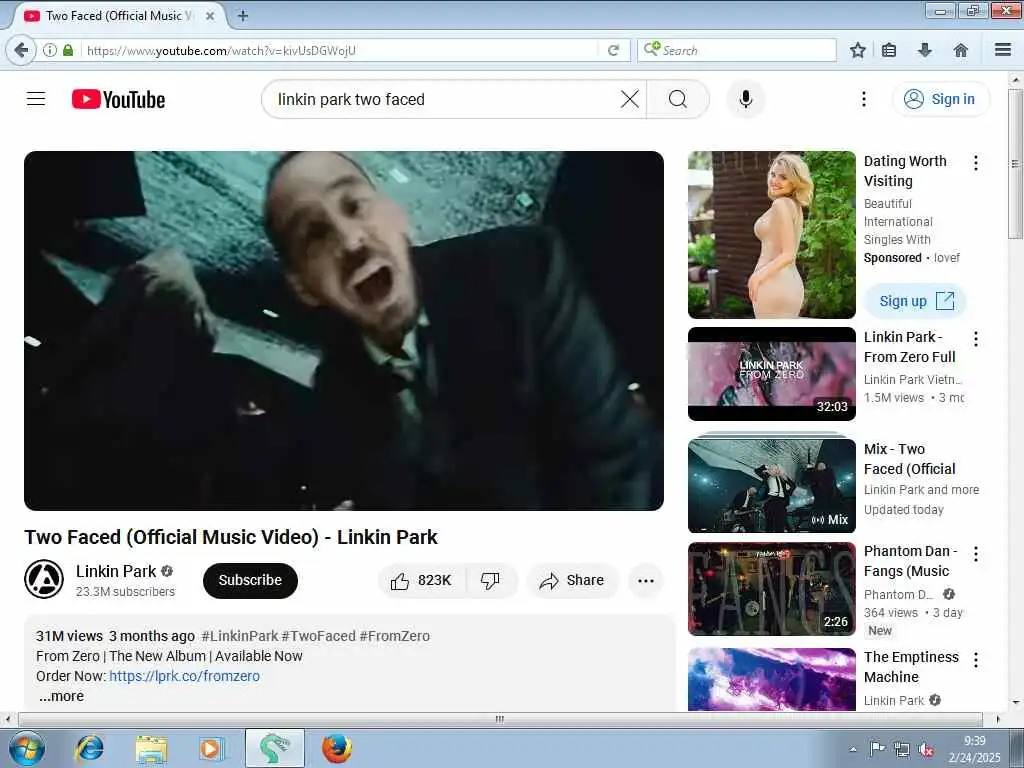Open Windows Media Player from taskbar

click(x=212, y=748)
